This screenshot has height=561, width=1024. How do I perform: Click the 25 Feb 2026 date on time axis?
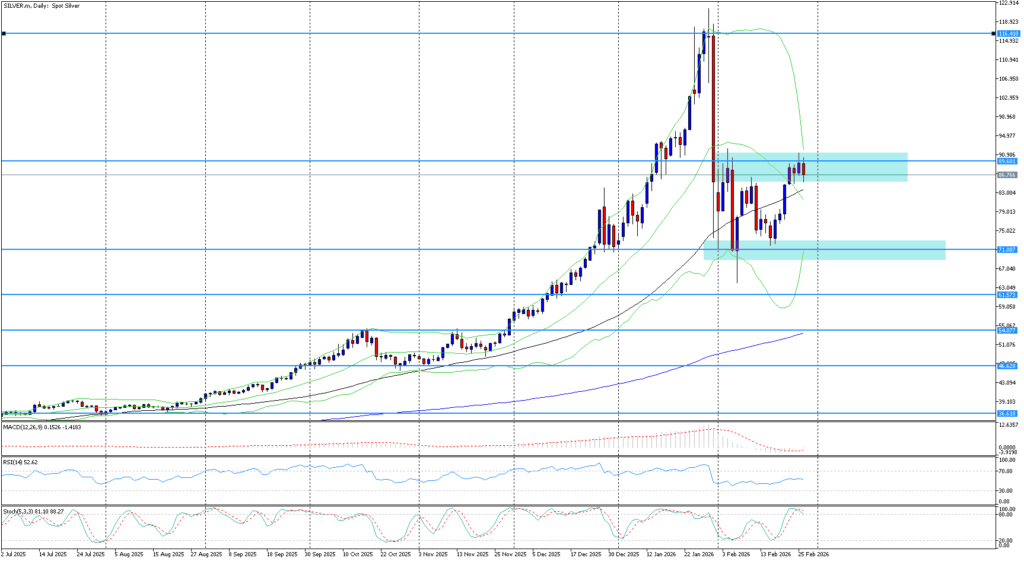click(810, 552)
